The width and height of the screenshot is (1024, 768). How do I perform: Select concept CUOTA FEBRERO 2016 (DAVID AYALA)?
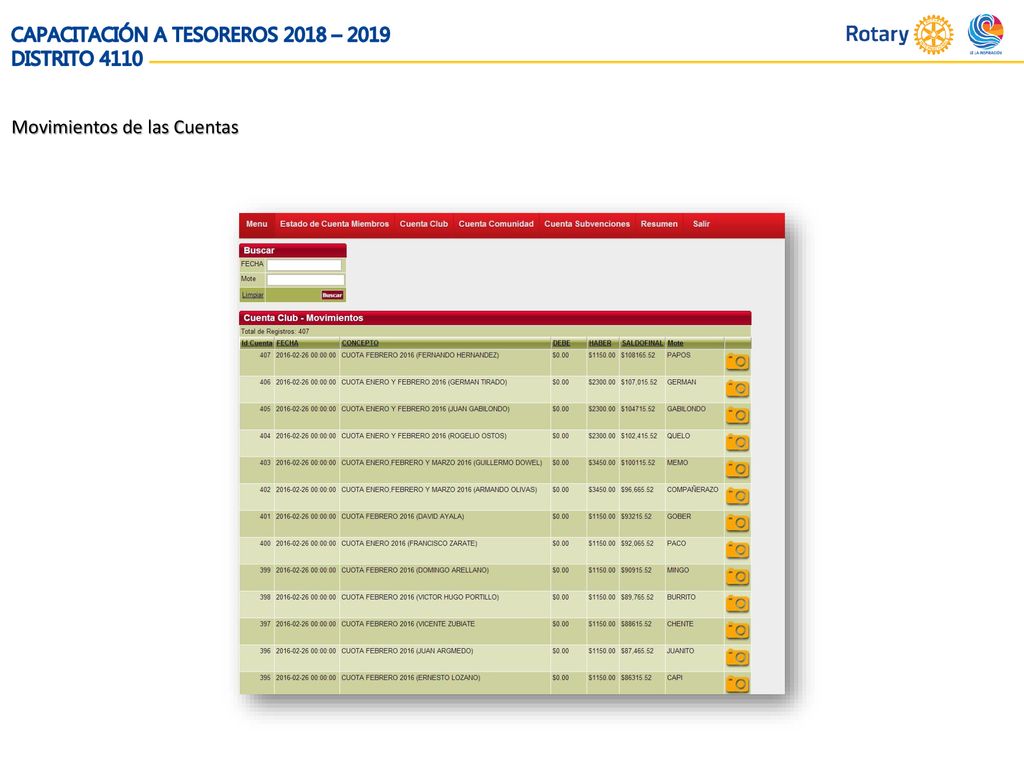pos(402,517)
